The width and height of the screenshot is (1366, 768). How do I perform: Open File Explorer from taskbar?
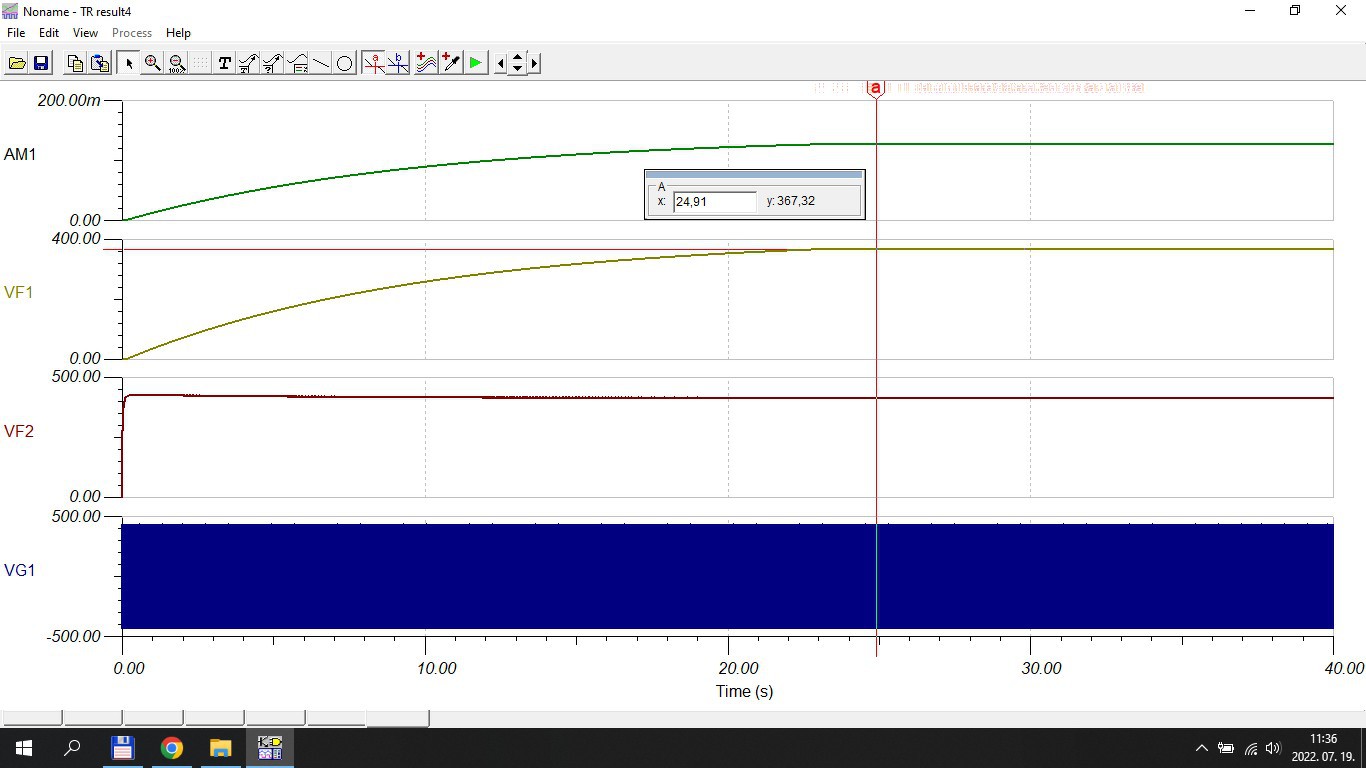coord(221,748)
